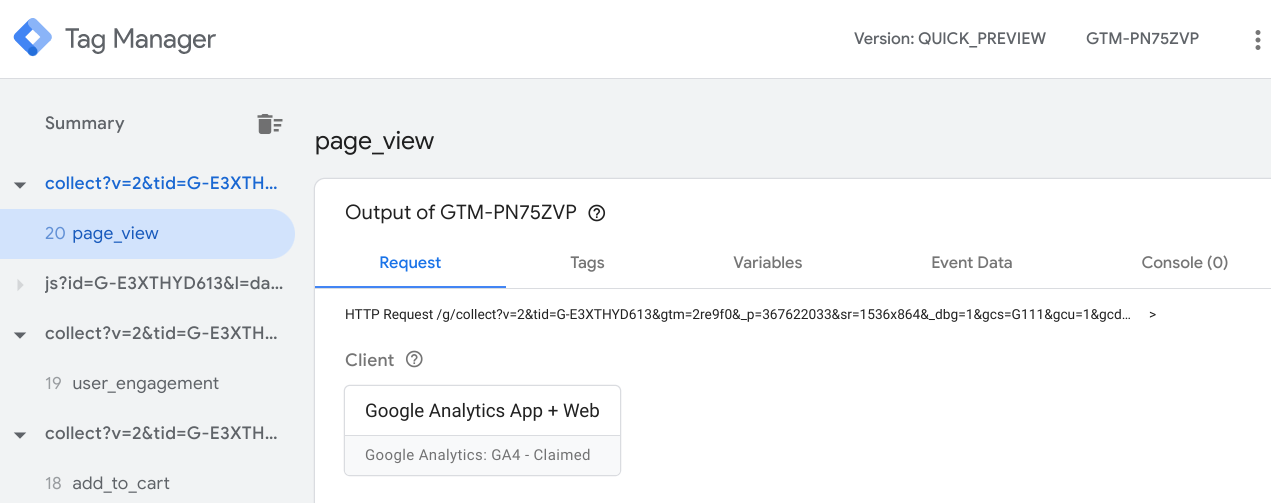Clear events with the delete sweep icon
This screenshot has width=1271, height=503.
tap(269, 124)
